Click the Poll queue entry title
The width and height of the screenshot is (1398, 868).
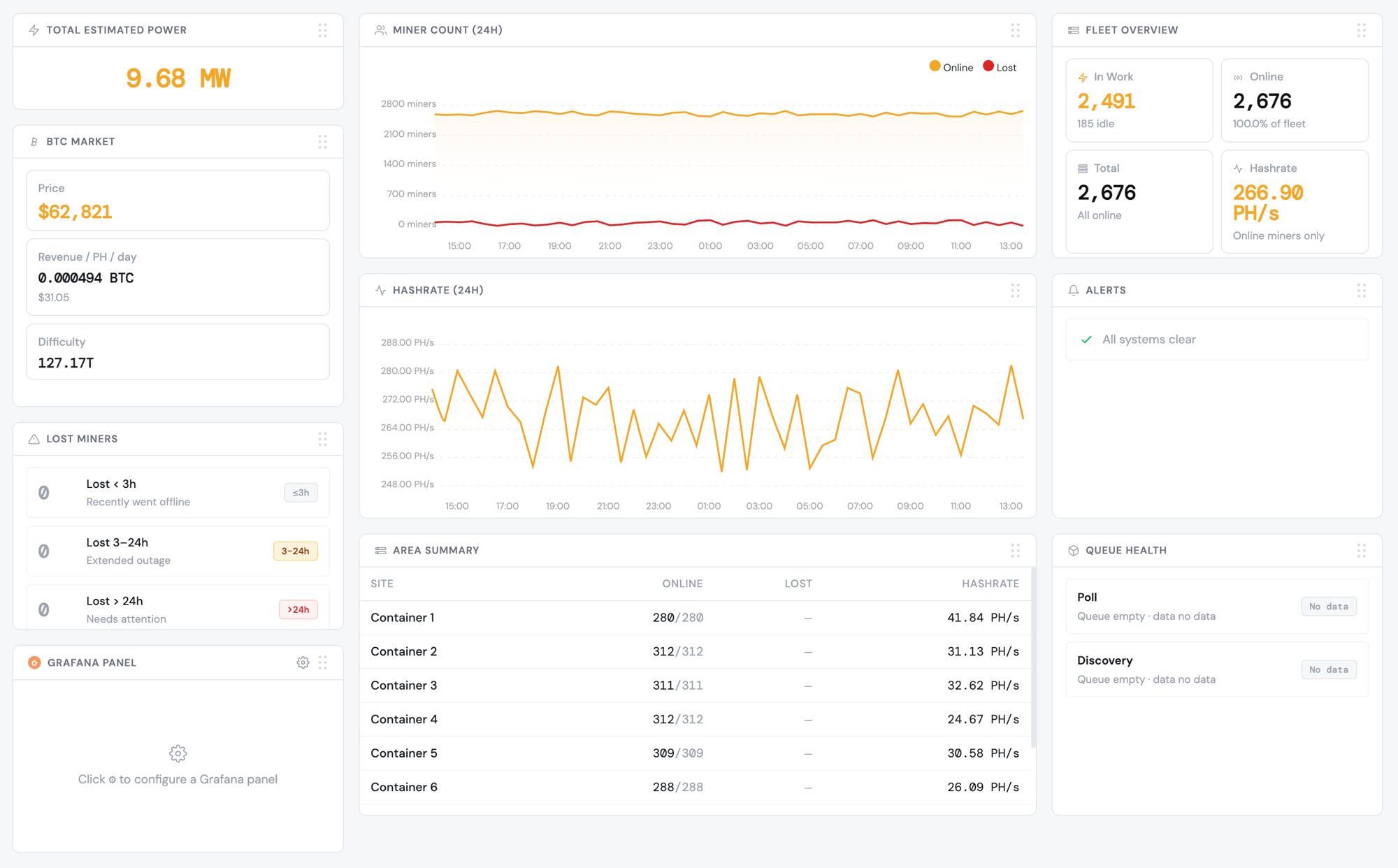[x=1087, y=598]
